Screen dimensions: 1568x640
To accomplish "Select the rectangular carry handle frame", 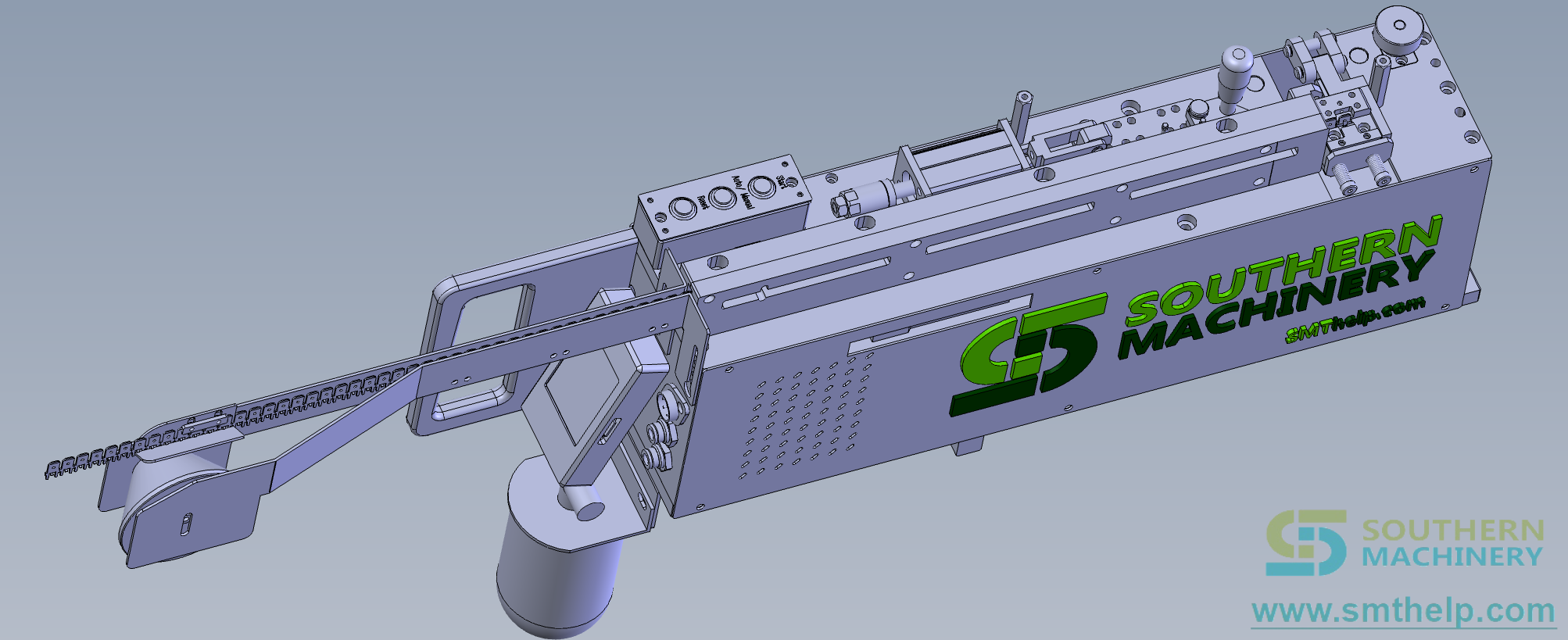I will (x=478, y=352).
